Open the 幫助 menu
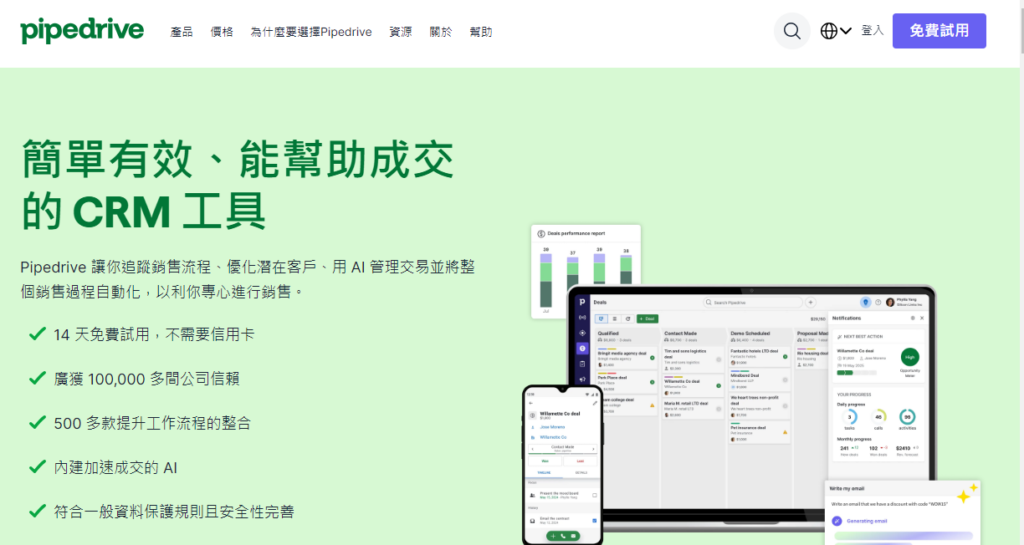 click(481, 31)
